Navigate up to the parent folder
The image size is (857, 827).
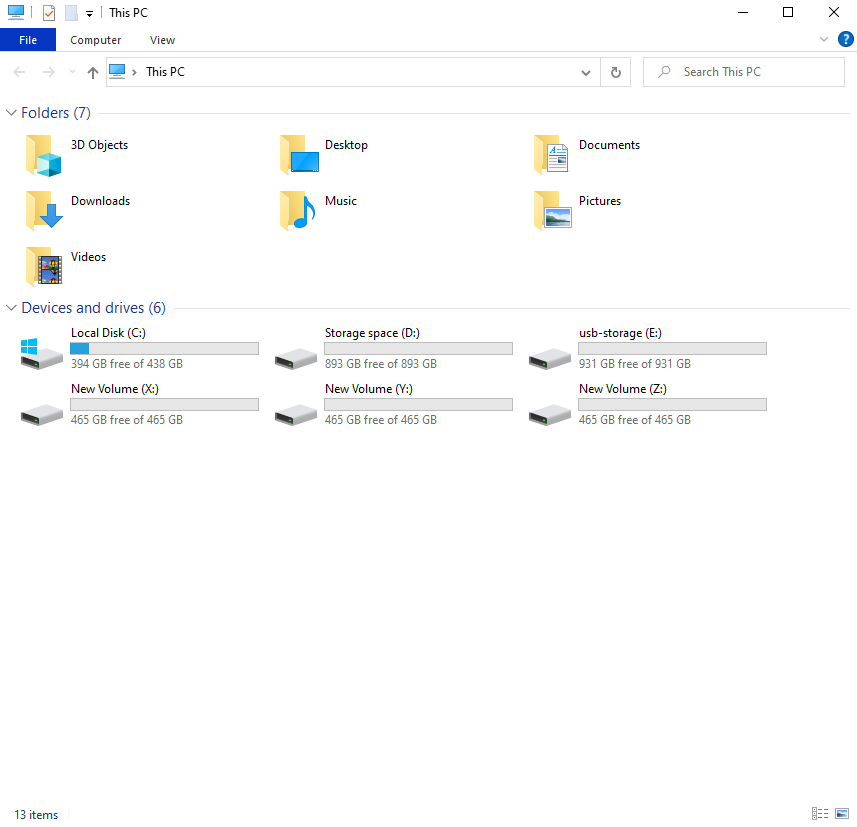(92, 72)
